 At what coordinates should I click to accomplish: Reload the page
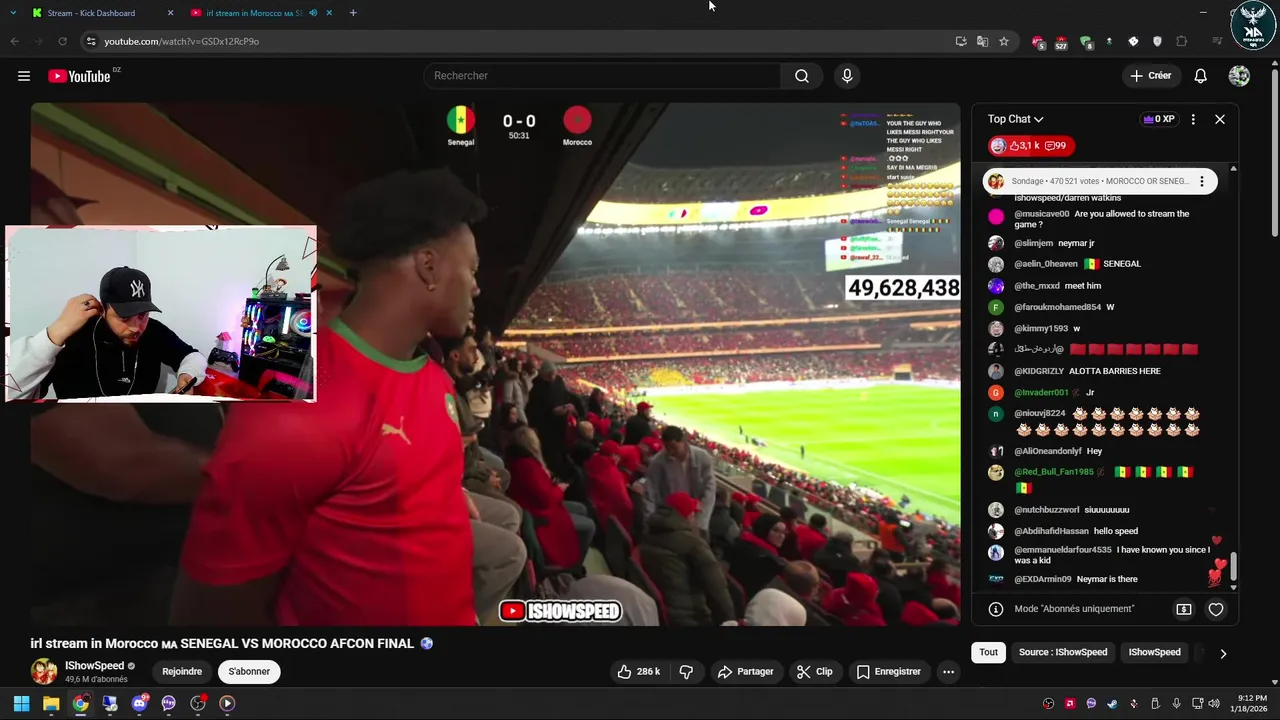click(62, 41)
